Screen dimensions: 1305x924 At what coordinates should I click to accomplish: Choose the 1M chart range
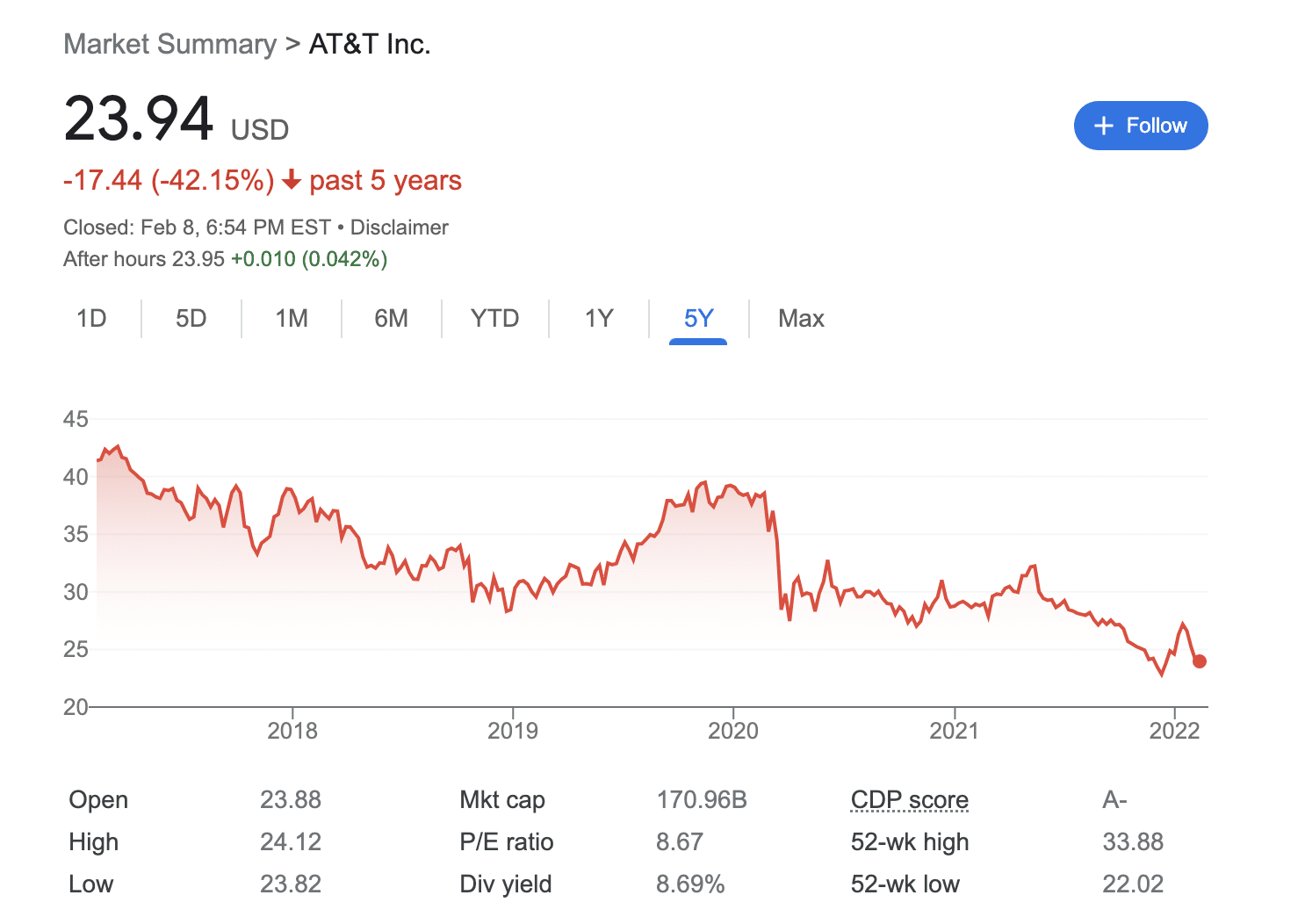(292, 318)
